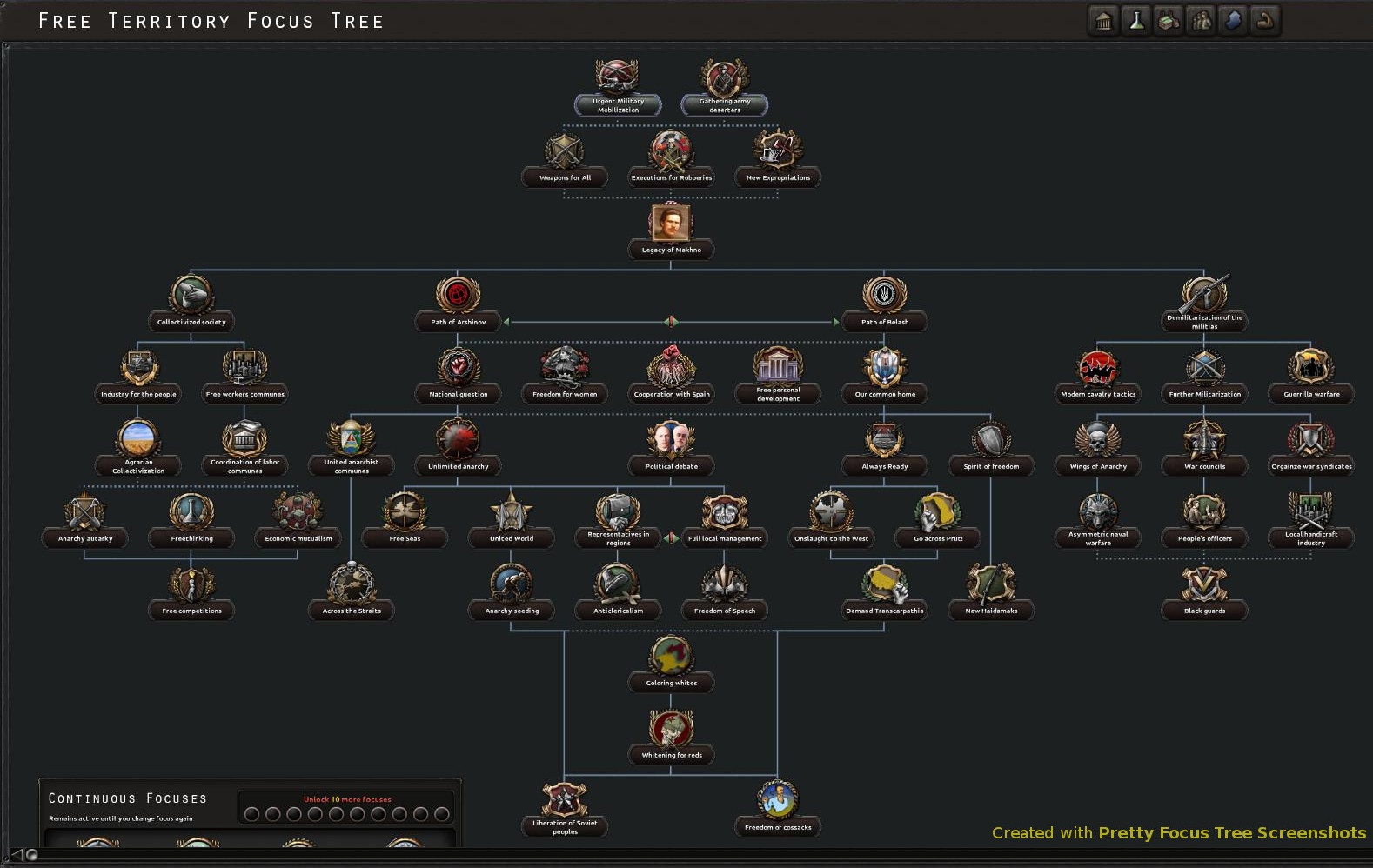Toggle the territory filter blue map icon
The height and width of the screenshot is (868, 1373).
point(1233,21)
